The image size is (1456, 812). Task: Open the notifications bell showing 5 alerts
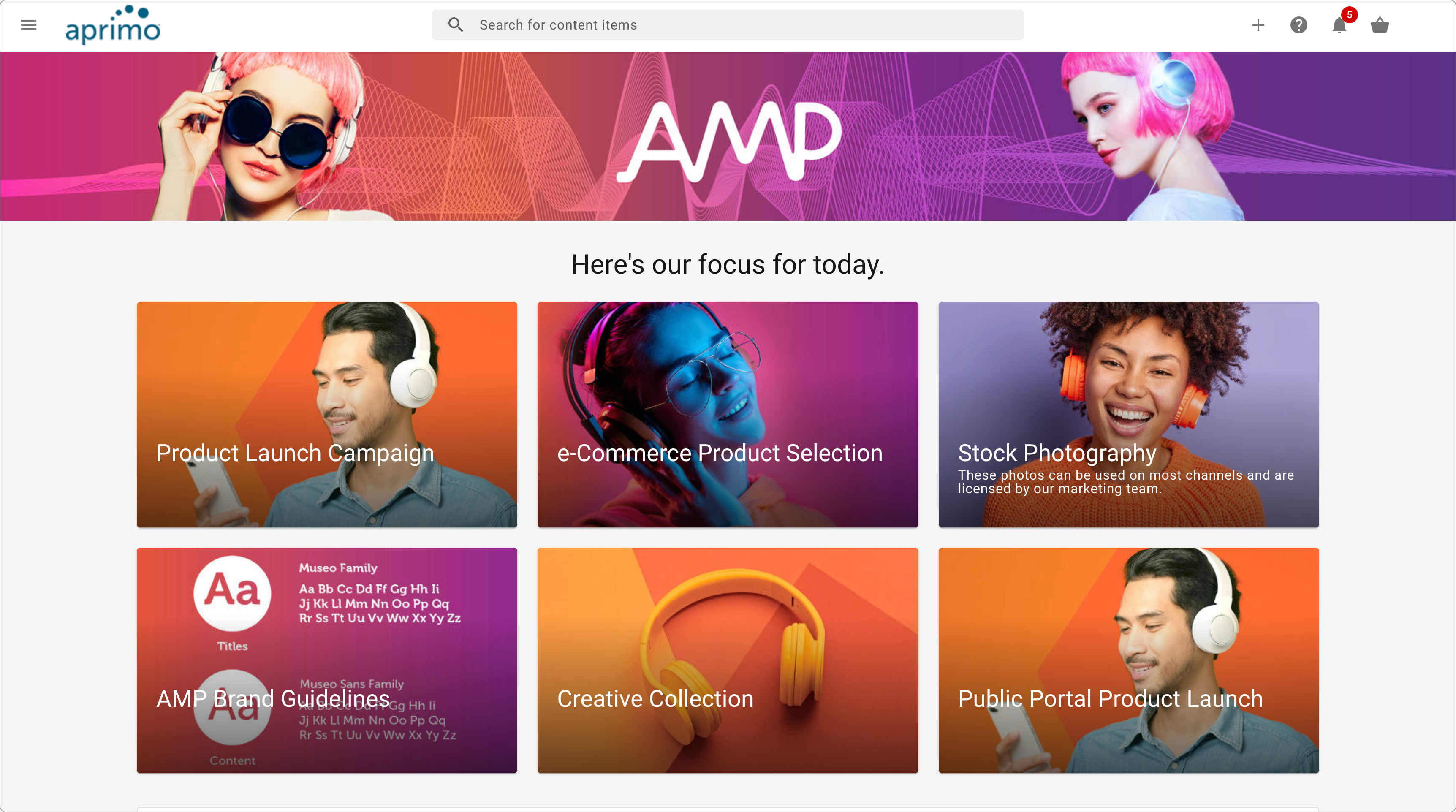(1339, 27)
